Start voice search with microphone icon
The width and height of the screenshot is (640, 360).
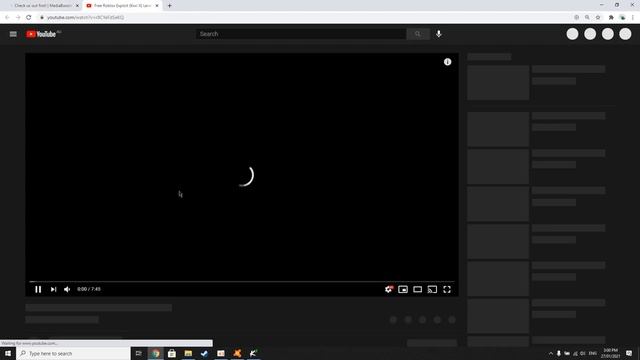(439, 34)
